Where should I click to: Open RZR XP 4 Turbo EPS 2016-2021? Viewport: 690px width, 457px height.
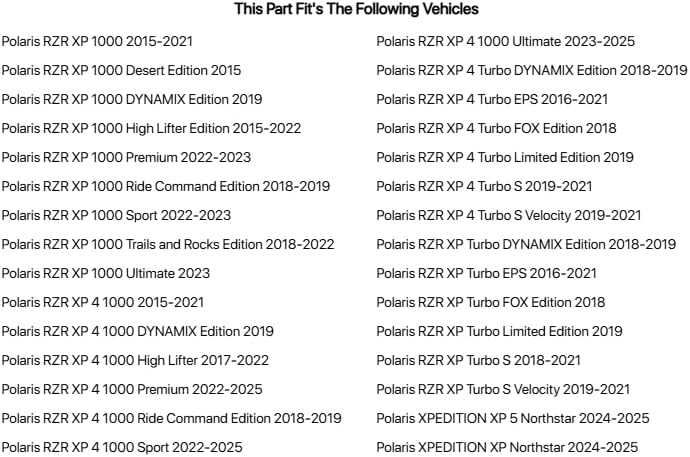coord(492,99)
